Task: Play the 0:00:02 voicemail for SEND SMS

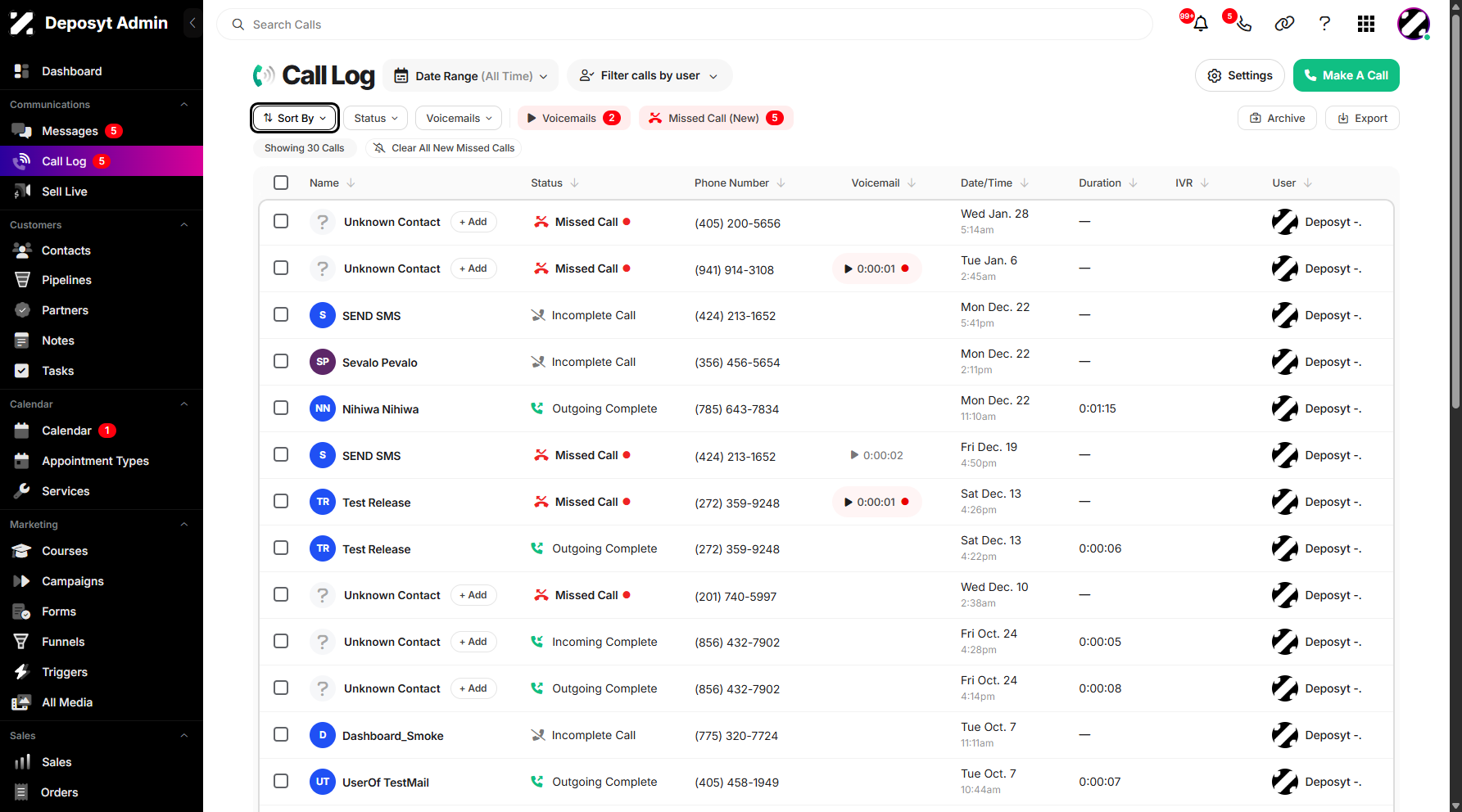Action: [876, 455]
